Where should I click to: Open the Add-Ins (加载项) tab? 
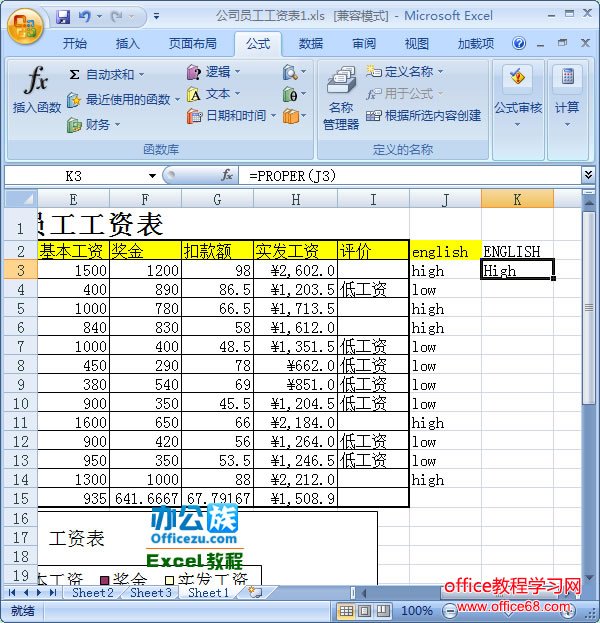pos(476,43)
